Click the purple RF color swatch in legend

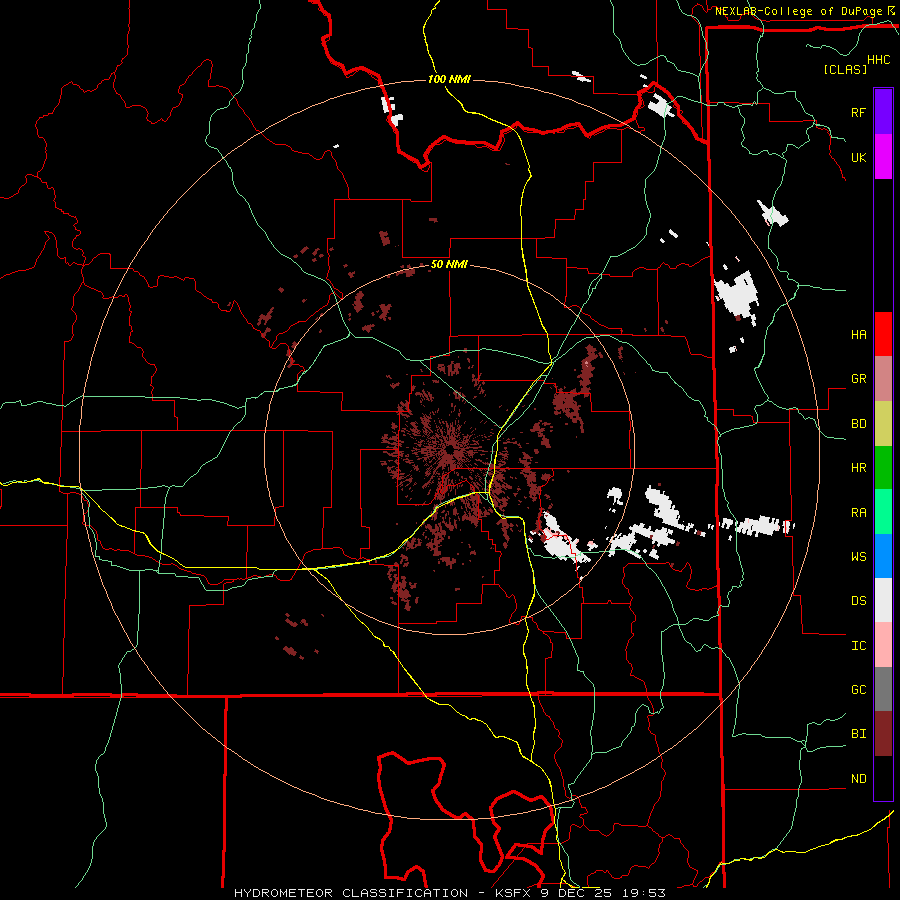[x=883, y=112]
